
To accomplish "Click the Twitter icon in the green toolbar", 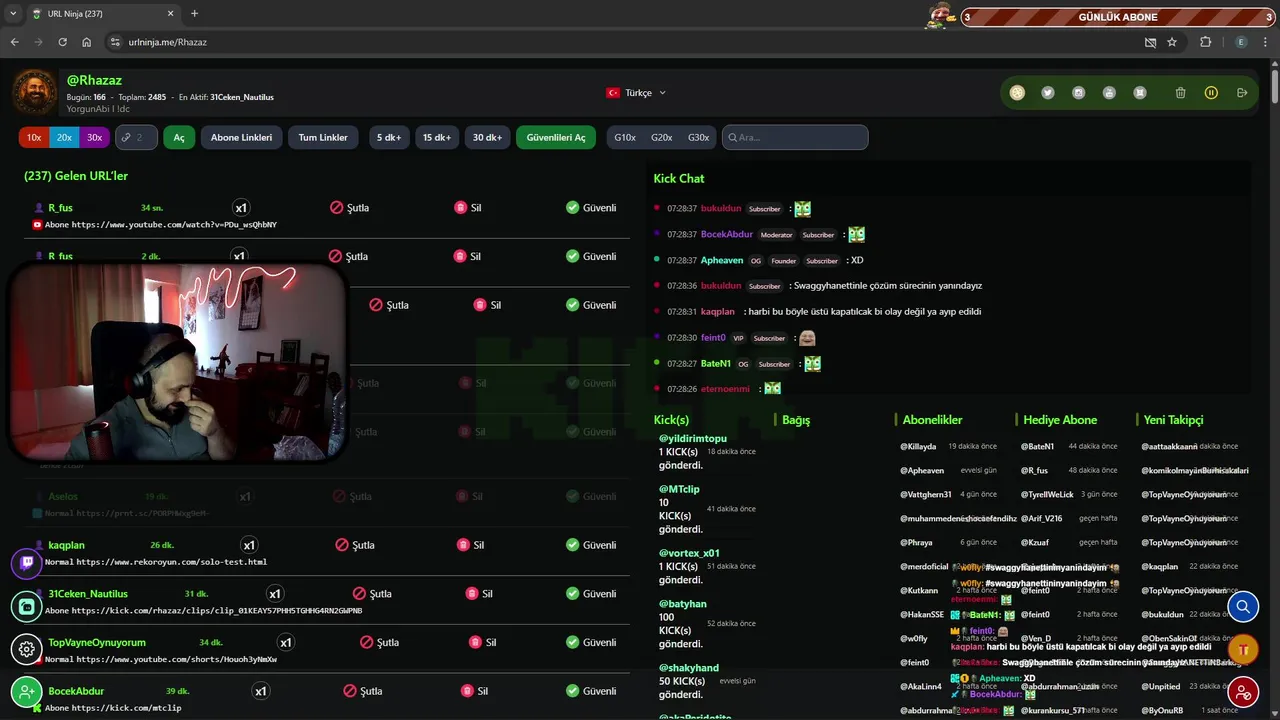I will (x=1048, y=93).
